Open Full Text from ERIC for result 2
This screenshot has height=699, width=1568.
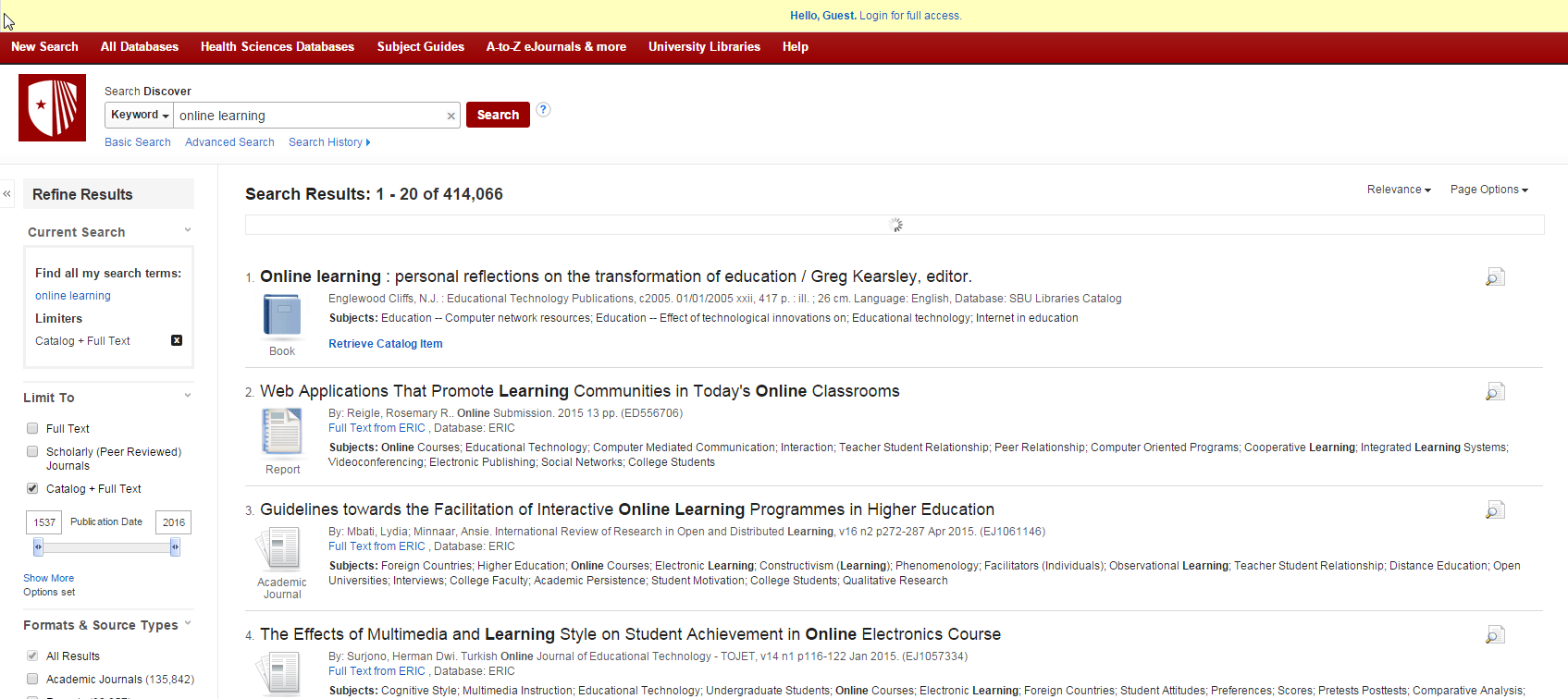pos(377,428)
